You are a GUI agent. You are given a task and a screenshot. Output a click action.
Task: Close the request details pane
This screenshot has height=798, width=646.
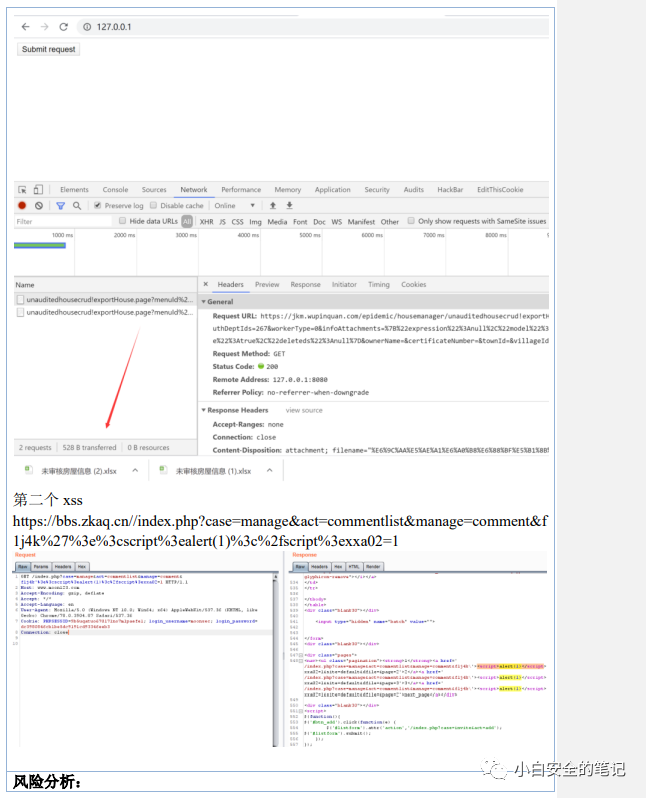pyautogui.click(x=206, y=284)
